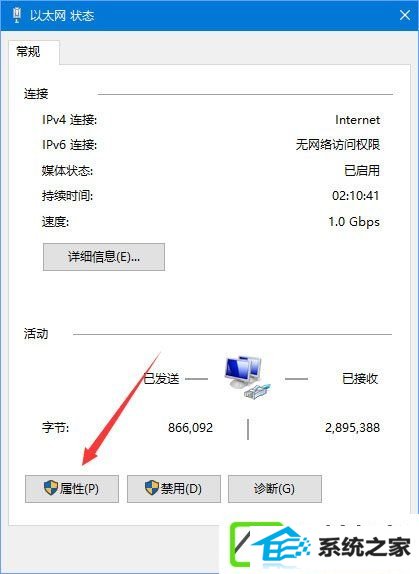Run diagnostics with 诊断(G) button
This screenshot has width=419, height=574.
tap(275, 489)
